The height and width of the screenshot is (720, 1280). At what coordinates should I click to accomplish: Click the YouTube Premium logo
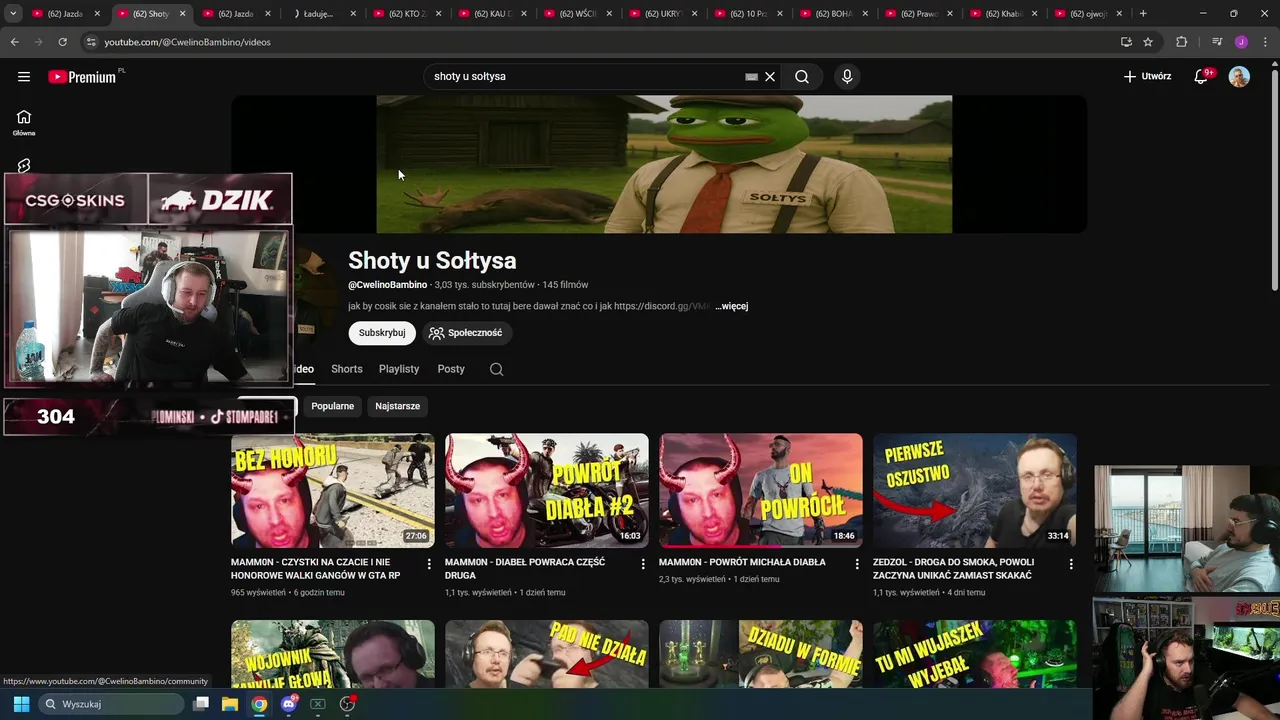[x=84, y=76]
